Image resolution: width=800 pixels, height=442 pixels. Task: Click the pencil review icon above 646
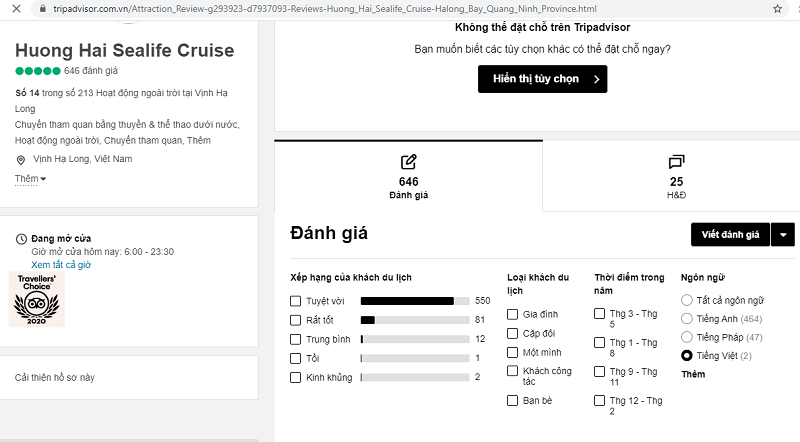point(409,162)
